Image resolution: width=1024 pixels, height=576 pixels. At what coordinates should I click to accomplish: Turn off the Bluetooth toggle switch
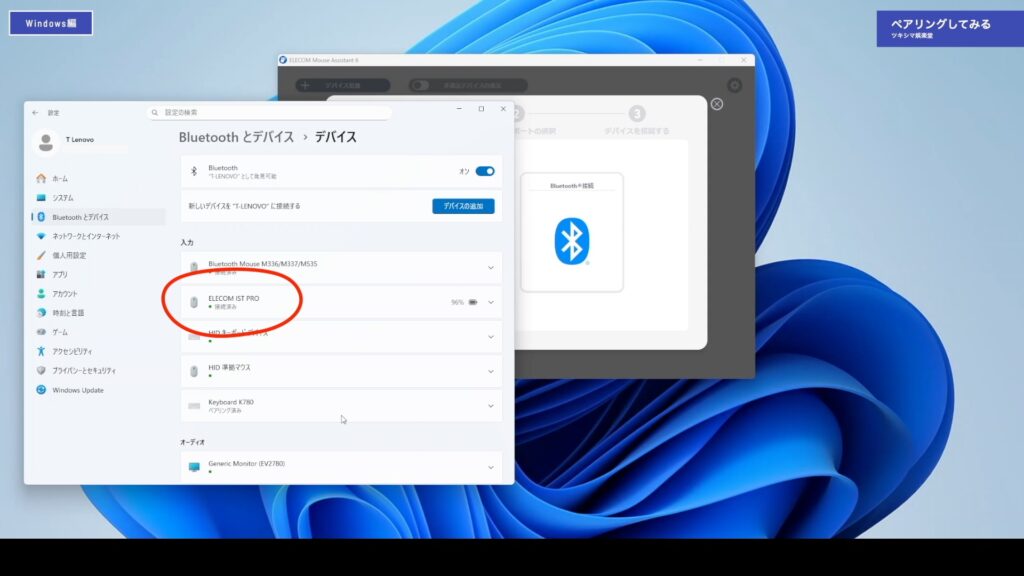485,171
